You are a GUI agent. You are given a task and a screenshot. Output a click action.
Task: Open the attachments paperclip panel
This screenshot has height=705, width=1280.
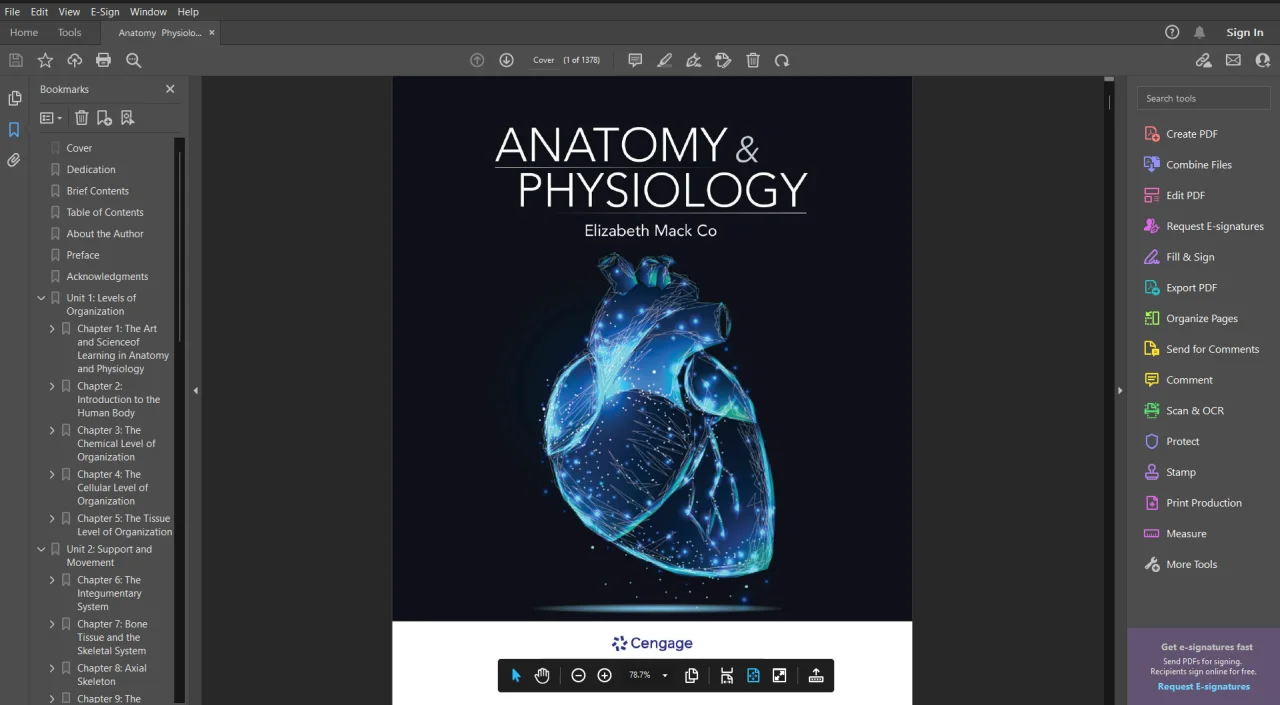(x=14, y=160)
